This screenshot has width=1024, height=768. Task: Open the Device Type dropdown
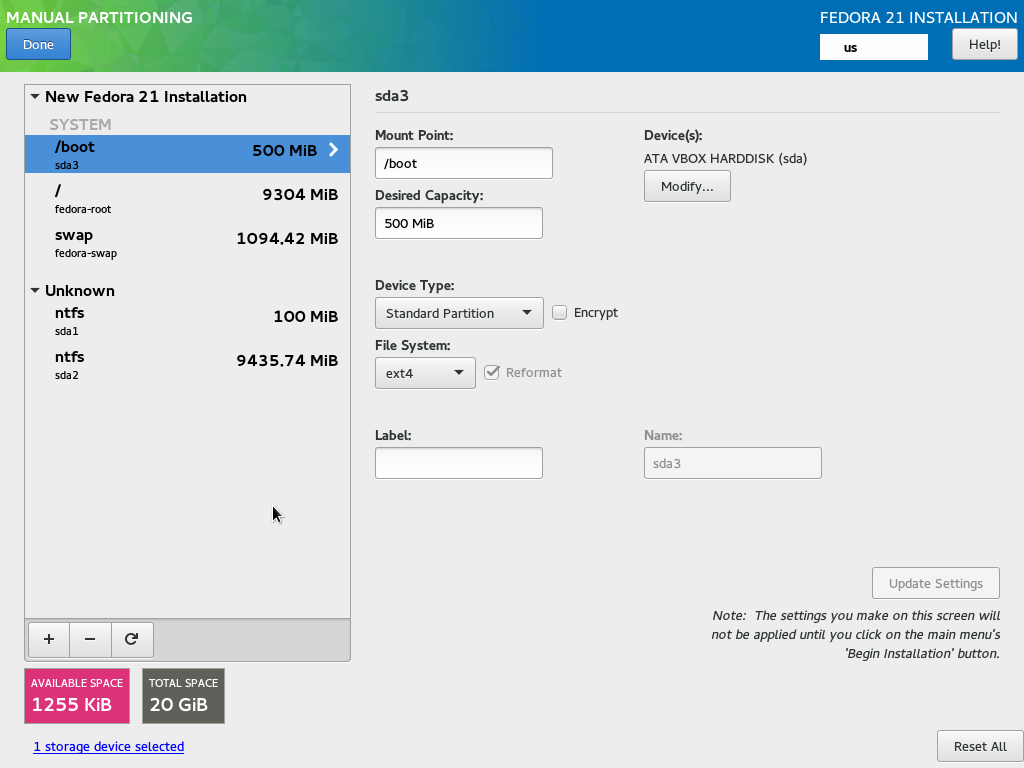click(459, 313)
